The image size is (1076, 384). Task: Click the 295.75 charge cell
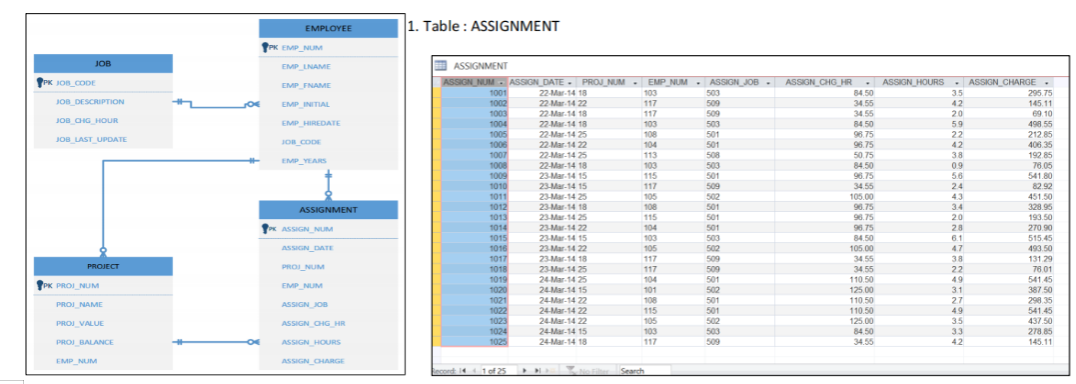1009,93
